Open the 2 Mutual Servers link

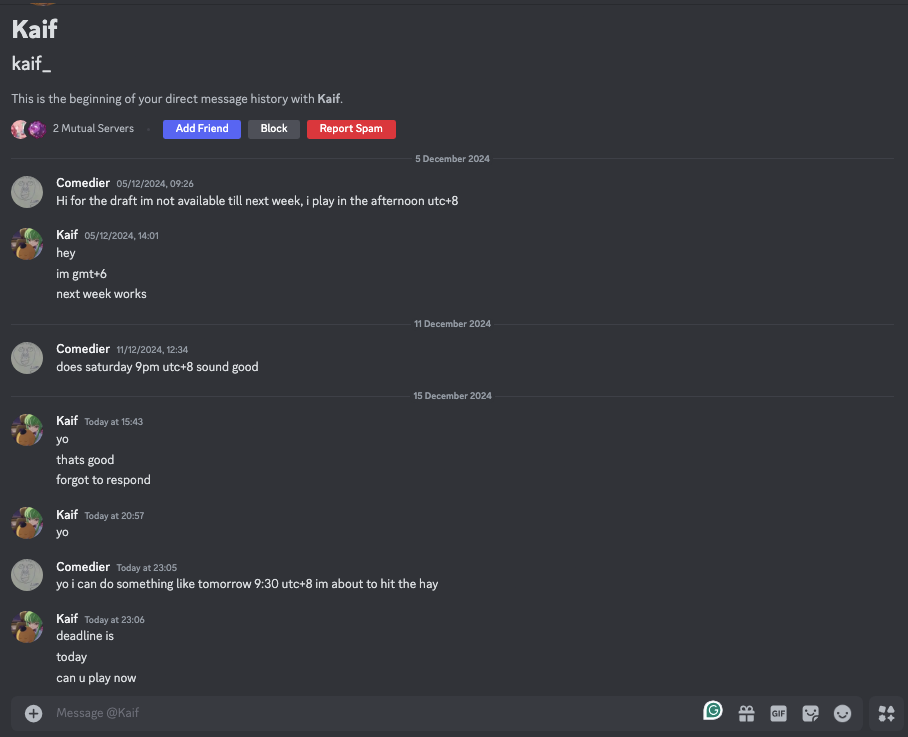(93, 129)
